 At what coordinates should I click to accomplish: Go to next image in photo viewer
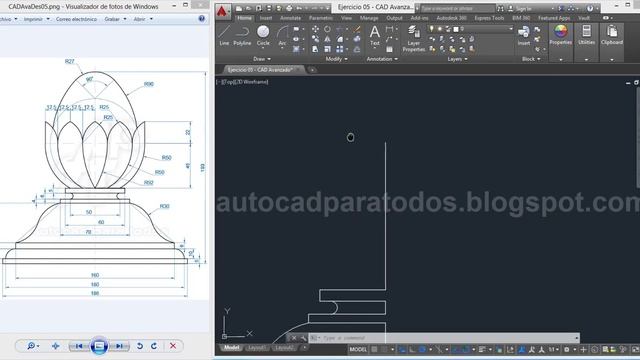point(119,346)
